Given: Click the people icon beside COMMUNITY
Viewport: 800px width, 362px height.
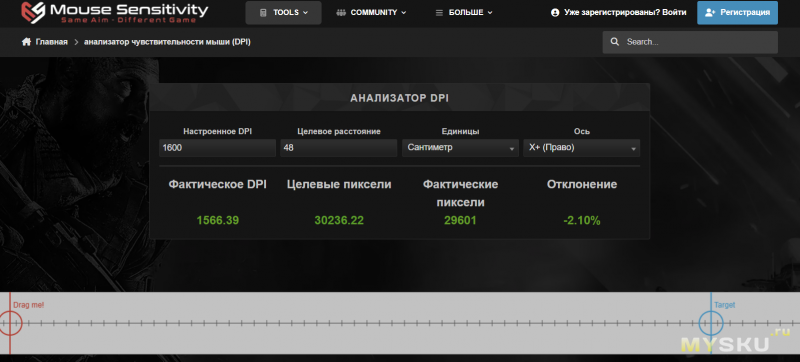Looking at the screenshot, I should 341,13.
